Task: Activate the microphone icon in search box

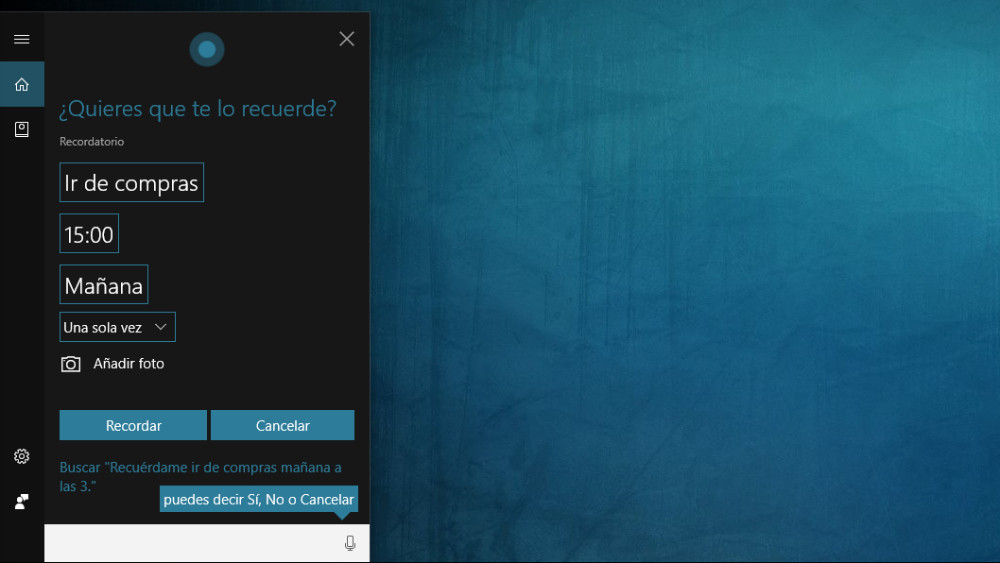Action: [349, 543]
